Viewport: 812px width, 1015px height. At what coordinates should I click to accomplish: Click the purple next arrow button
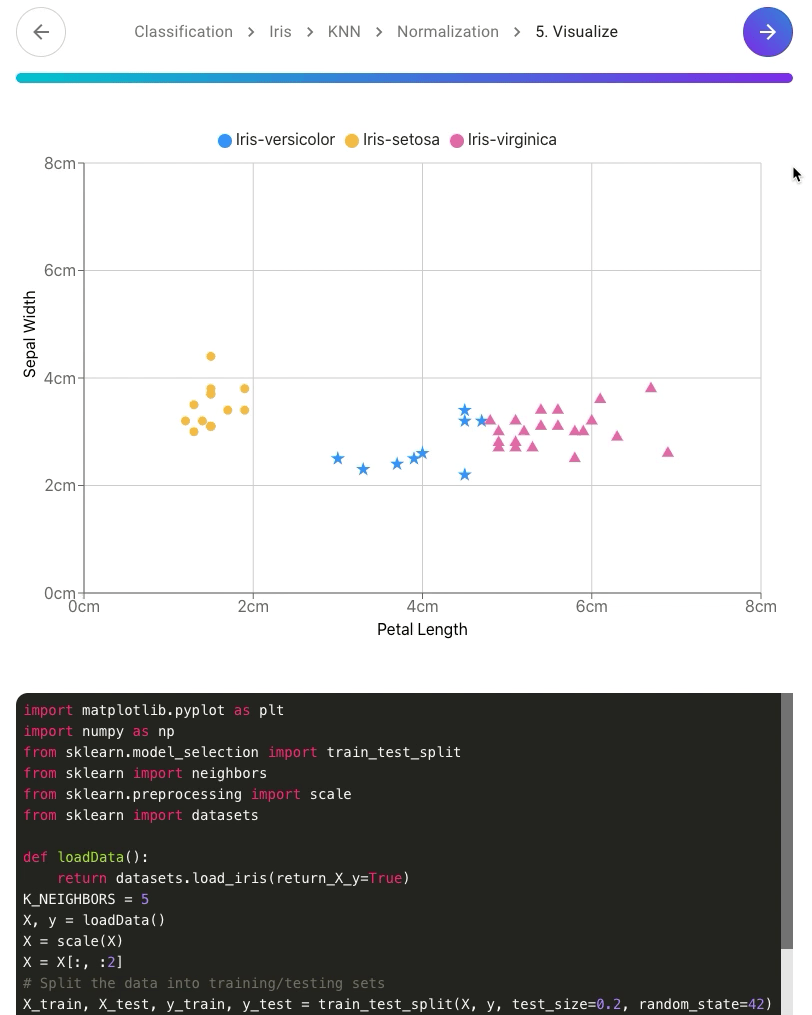pos(767,32)
